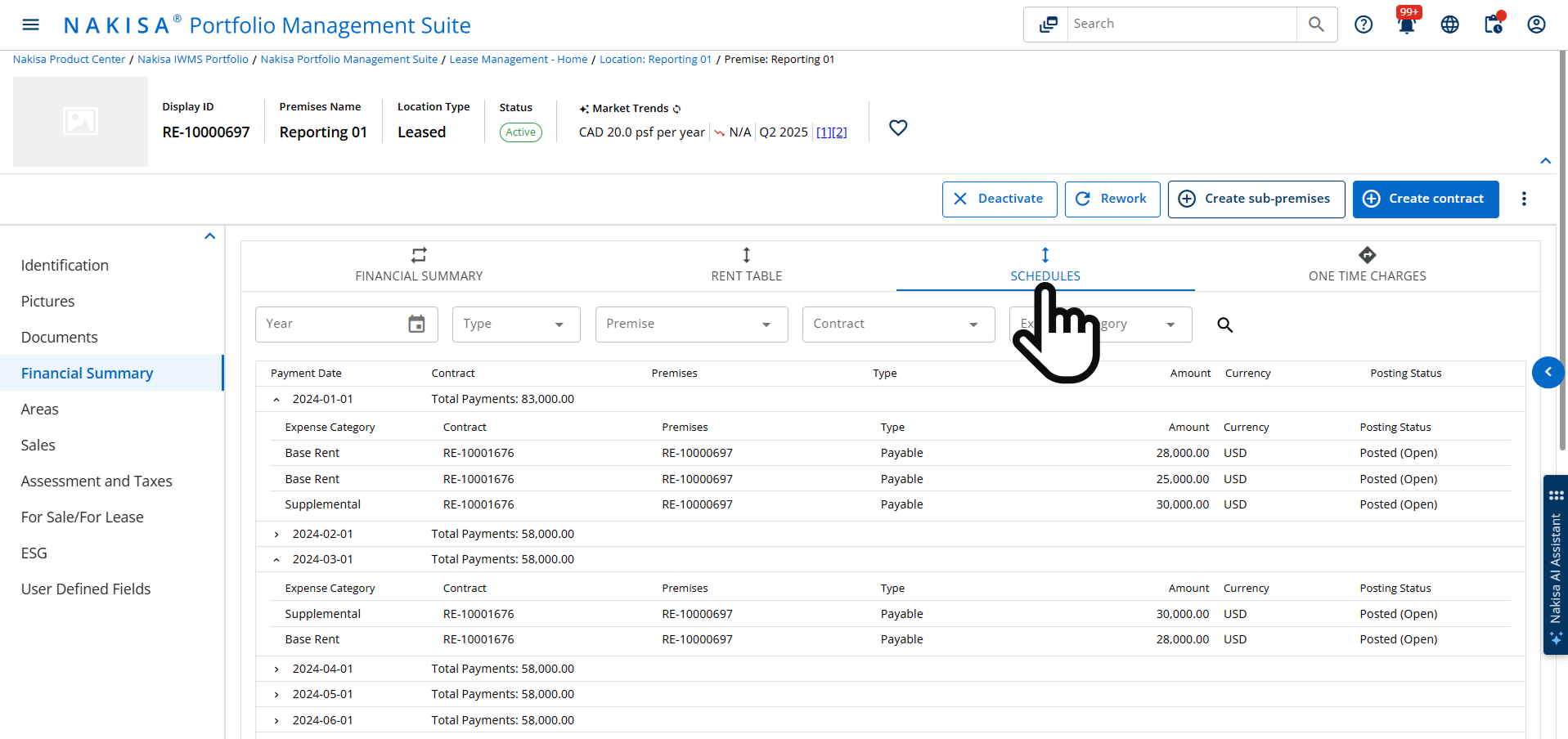Open the hamburger navigation menu
This screenshot has height=739, width=1568.
tap(30, 25)
